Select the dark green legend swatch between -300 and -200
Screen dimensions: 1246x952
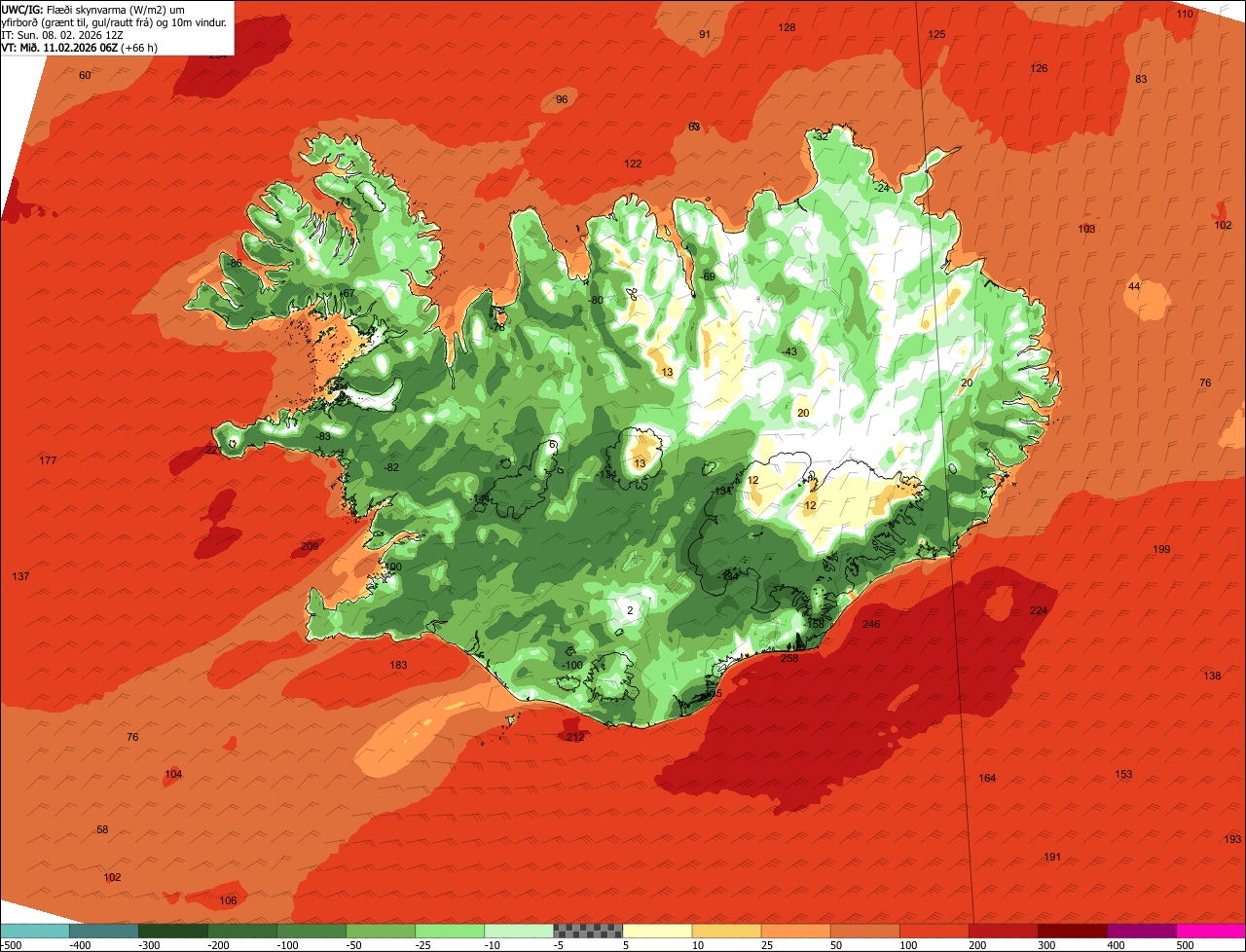click(x=172, y=931)
